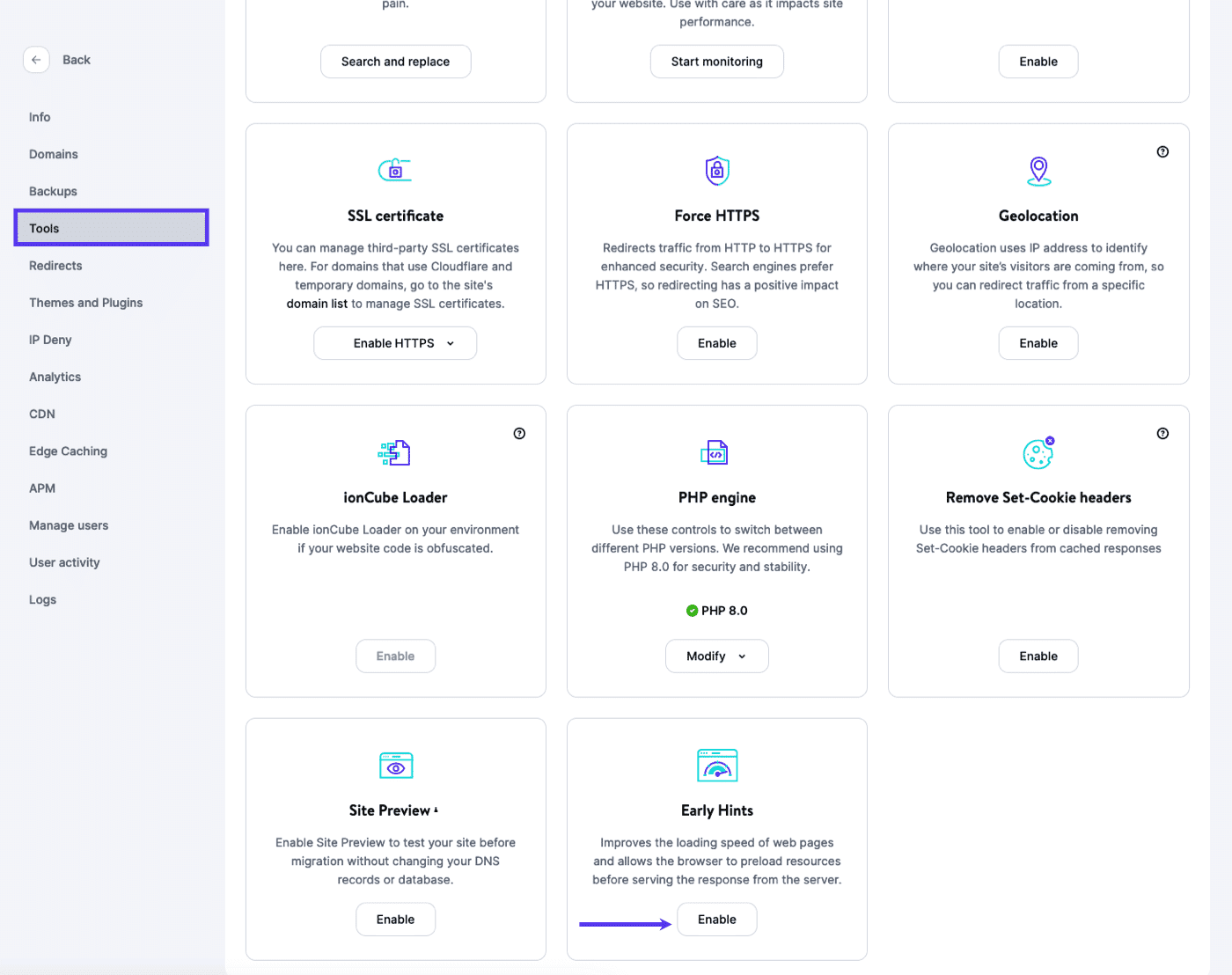
Task: Click the circular Back arrow icon
Action: coord(36,59)
